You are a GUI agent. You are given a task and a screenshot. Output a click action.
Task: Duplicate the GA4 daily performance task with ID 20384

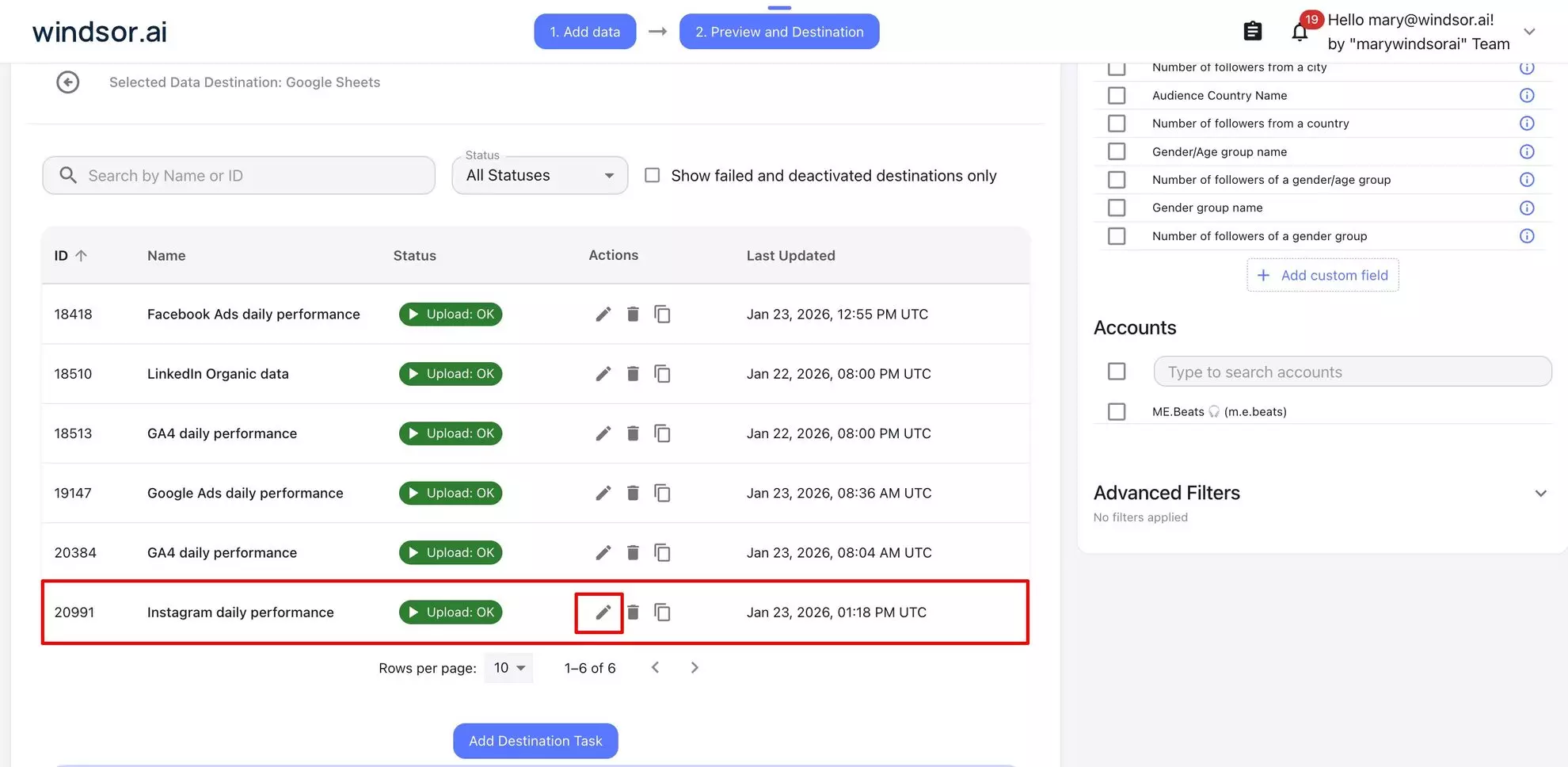pos(663,552)
